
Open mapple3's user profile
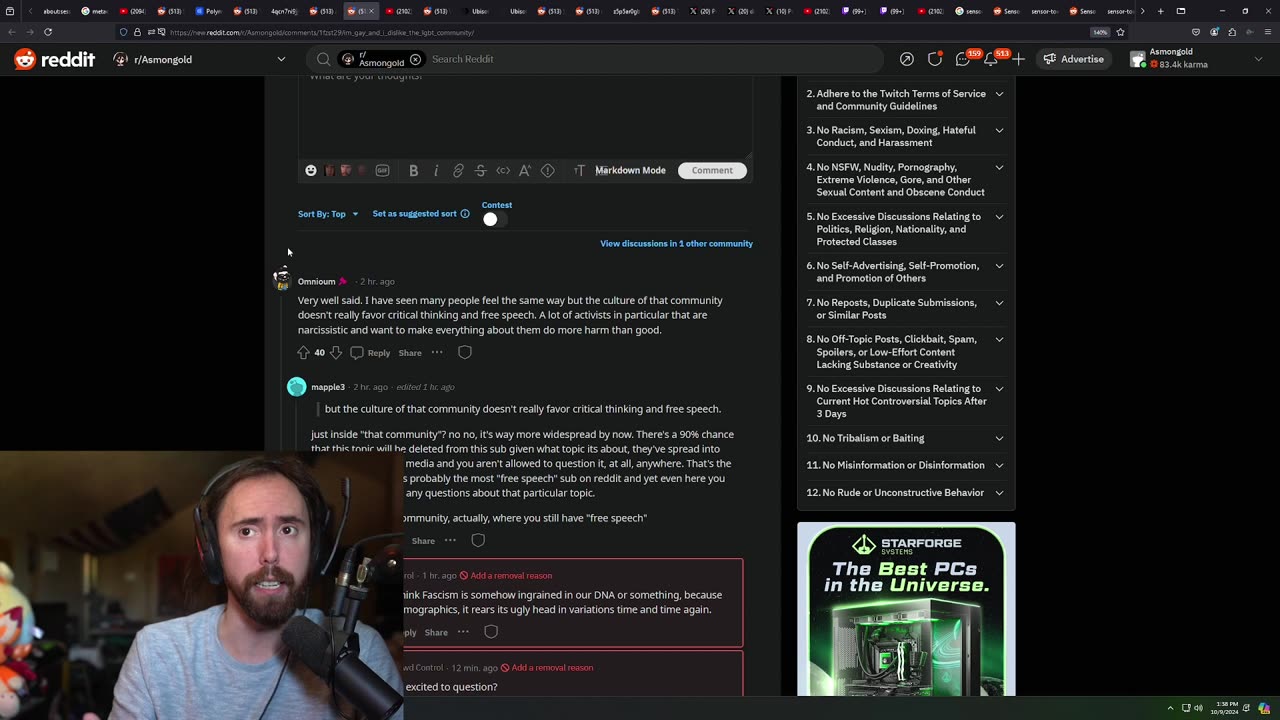(327, 387)
